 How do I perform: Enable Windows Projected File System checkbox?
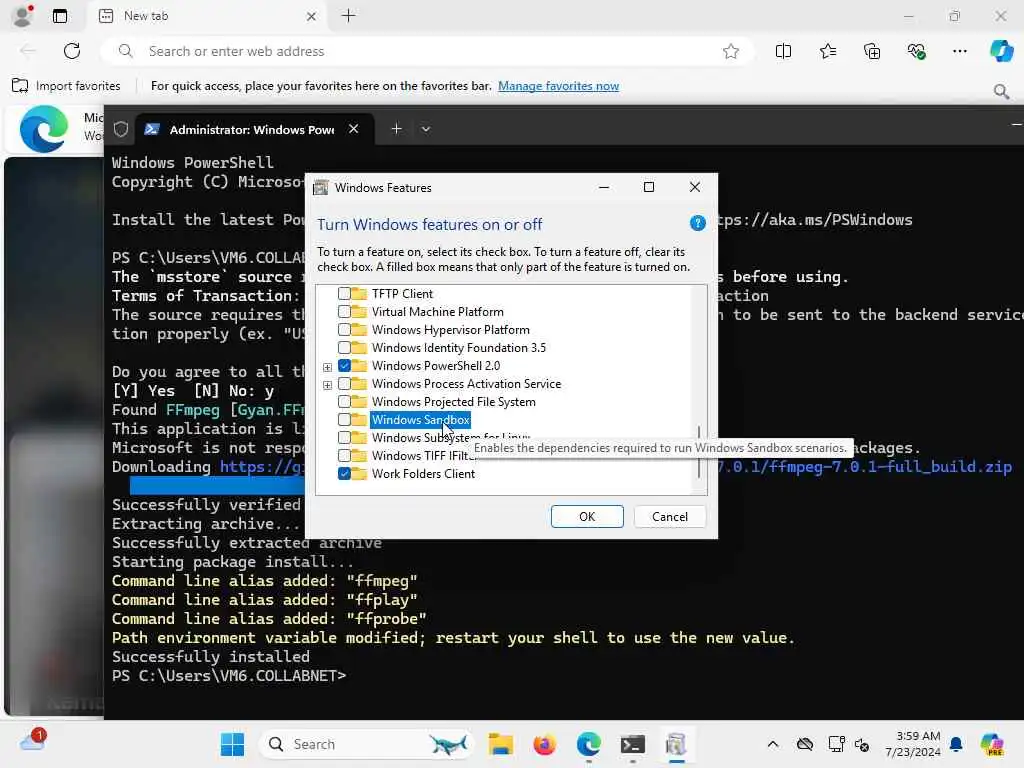(x=344, y=402)
